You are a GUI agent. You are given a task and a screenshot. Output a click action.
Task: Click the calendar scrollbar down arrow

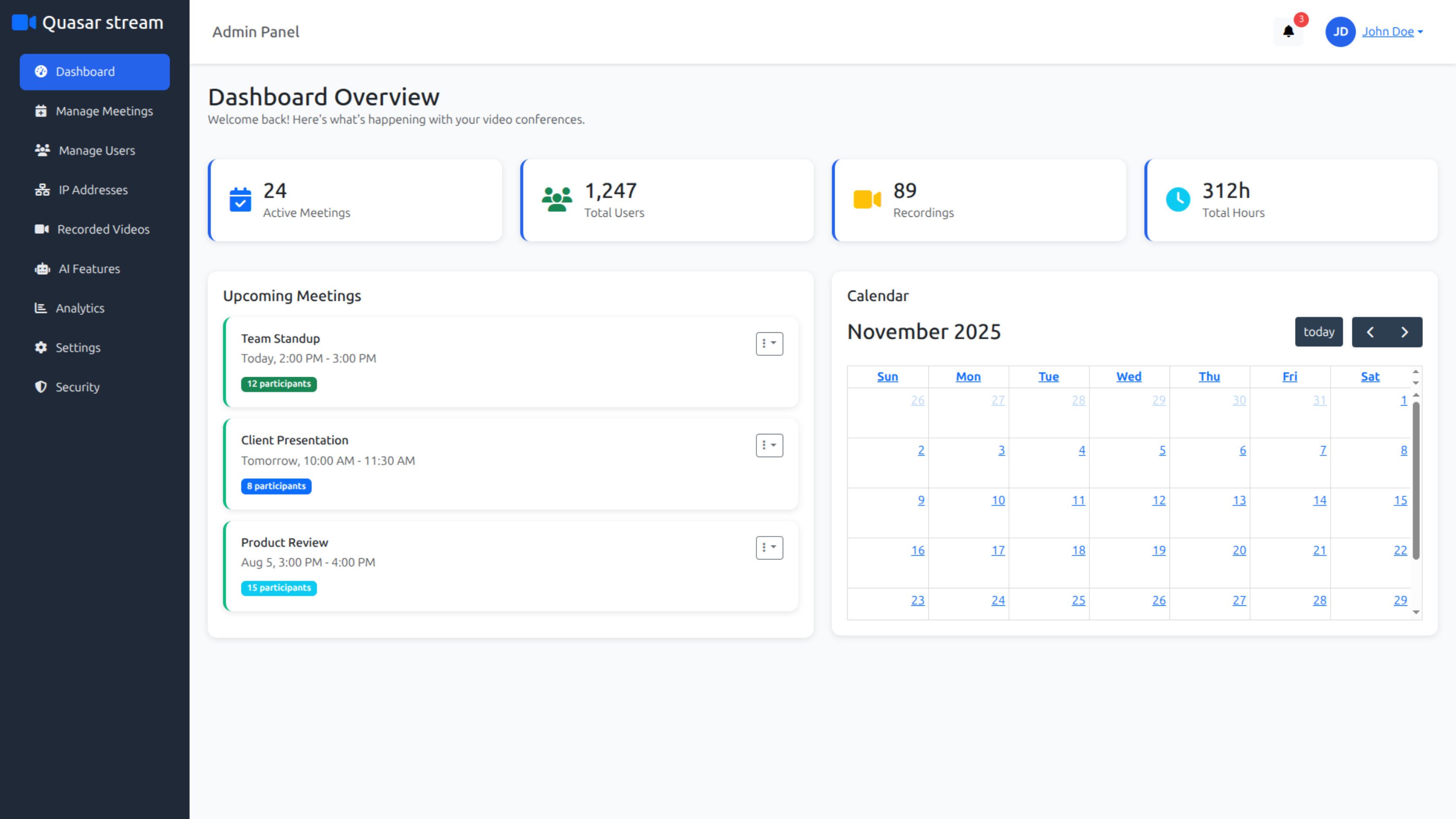coord(1416,612)
